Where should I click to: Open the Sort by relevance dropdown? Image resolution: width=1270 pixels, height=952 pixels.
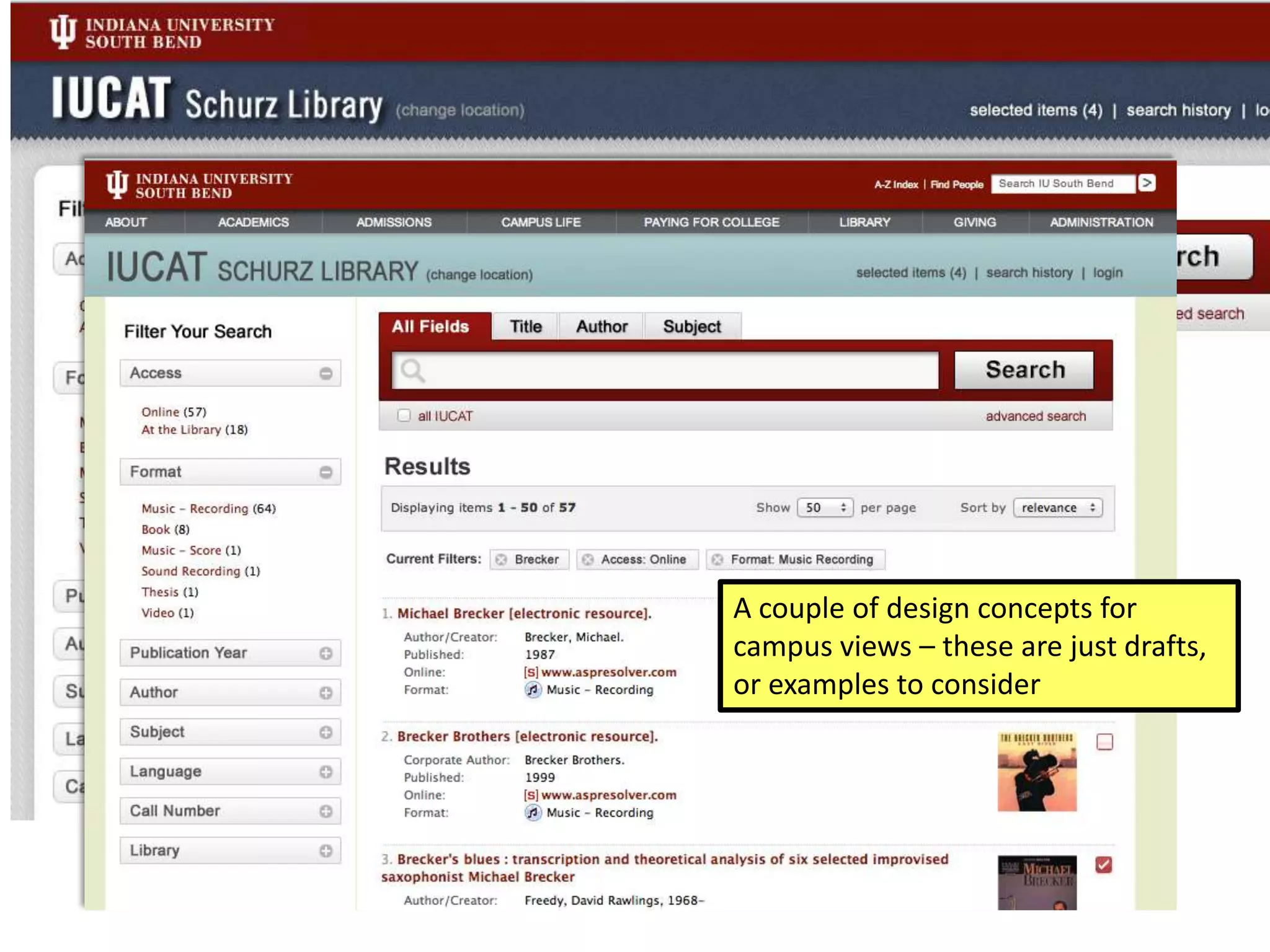pos(1058,508)
